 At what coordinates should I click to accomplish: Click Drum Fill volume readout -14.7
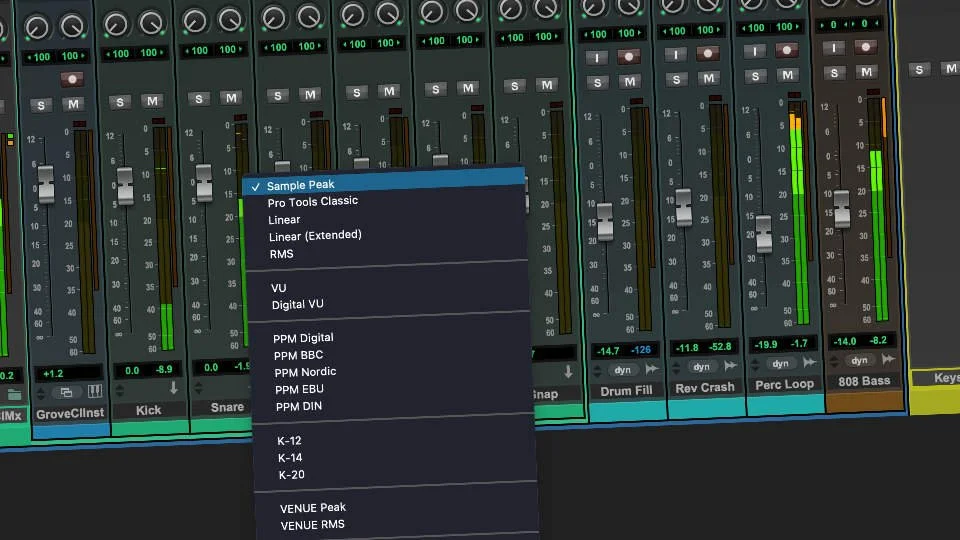coord(608,351)
